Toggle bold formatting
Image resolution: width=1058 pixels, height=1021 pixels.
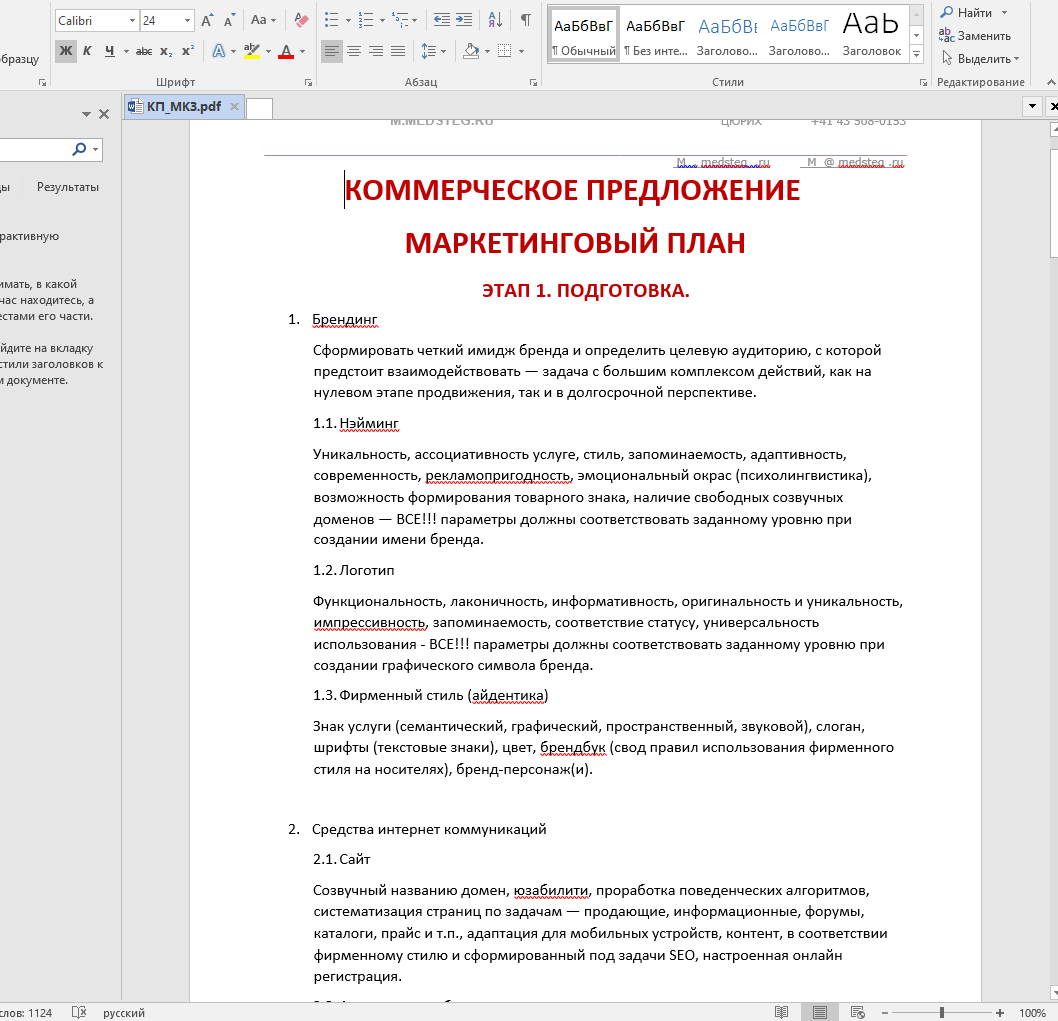(65, 51)
